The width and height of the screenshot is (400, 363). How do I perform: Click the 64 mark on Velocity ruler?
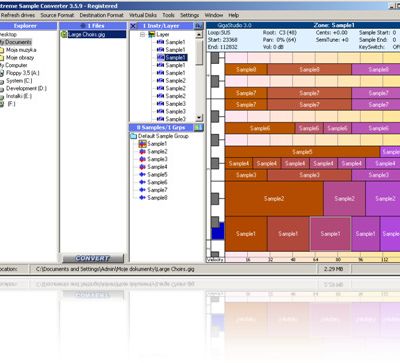pyautogui.click(x=316, y=260)
